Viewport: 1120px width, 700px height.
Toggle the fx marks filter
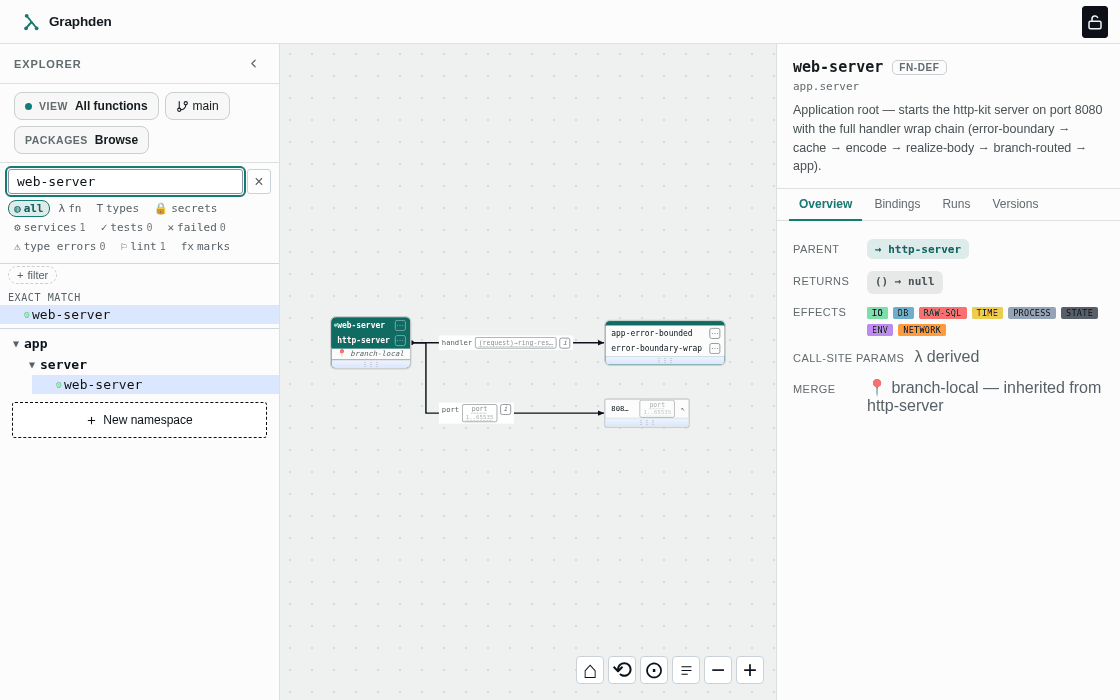tap(205, 246)
